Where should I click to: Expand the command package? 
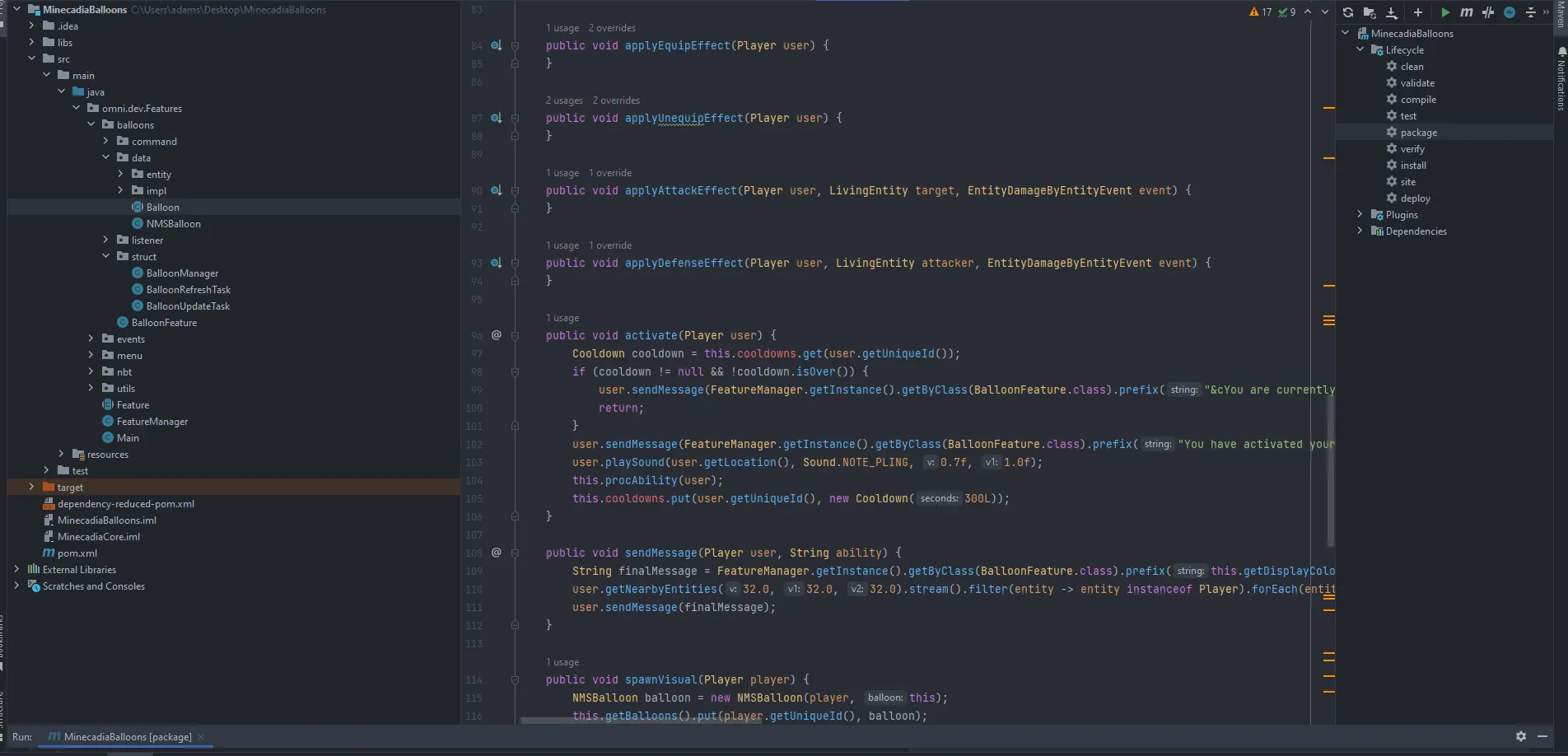105,141
